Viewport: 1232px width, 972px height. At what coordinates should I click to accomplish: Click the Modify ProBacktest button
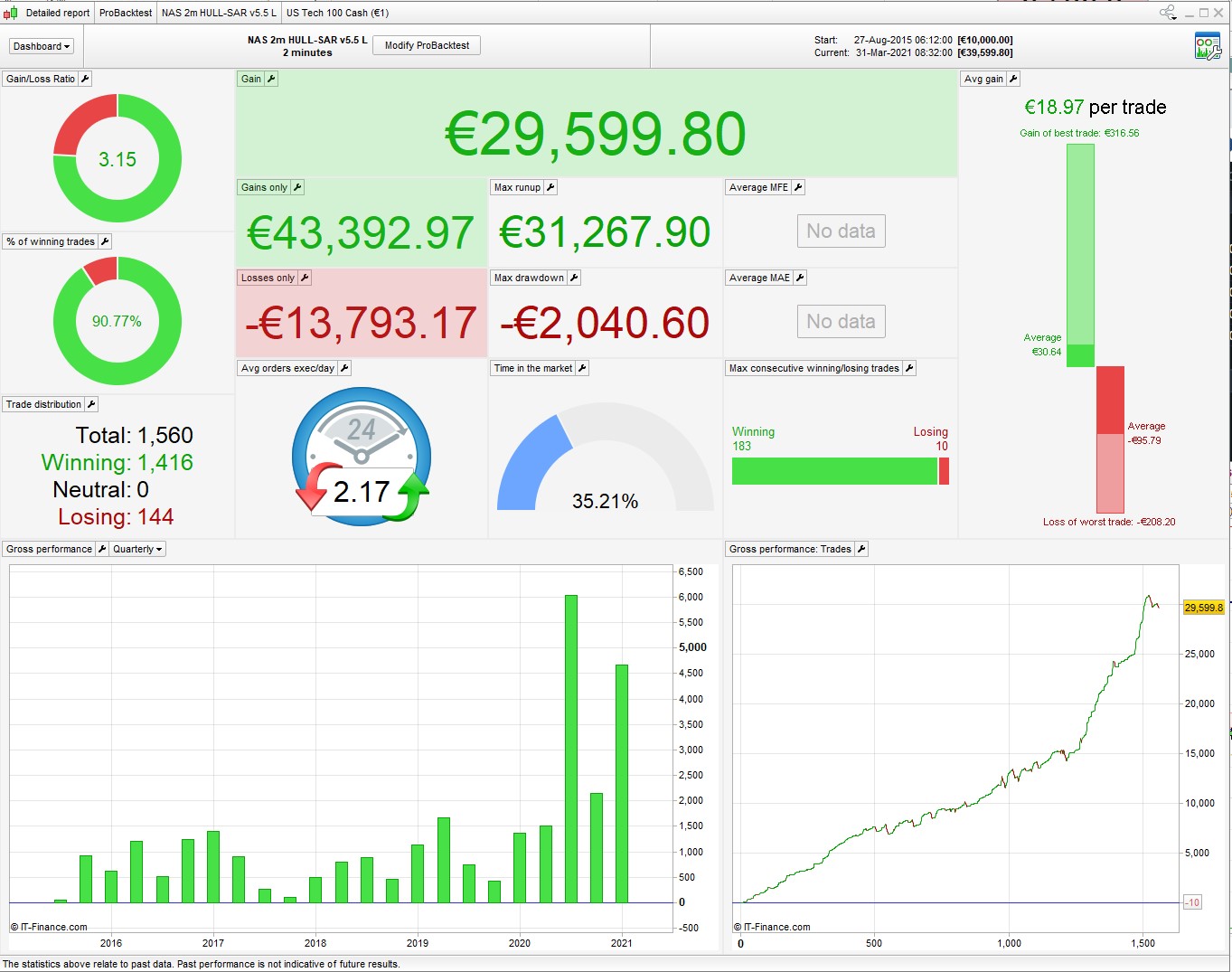coord(427,46)
